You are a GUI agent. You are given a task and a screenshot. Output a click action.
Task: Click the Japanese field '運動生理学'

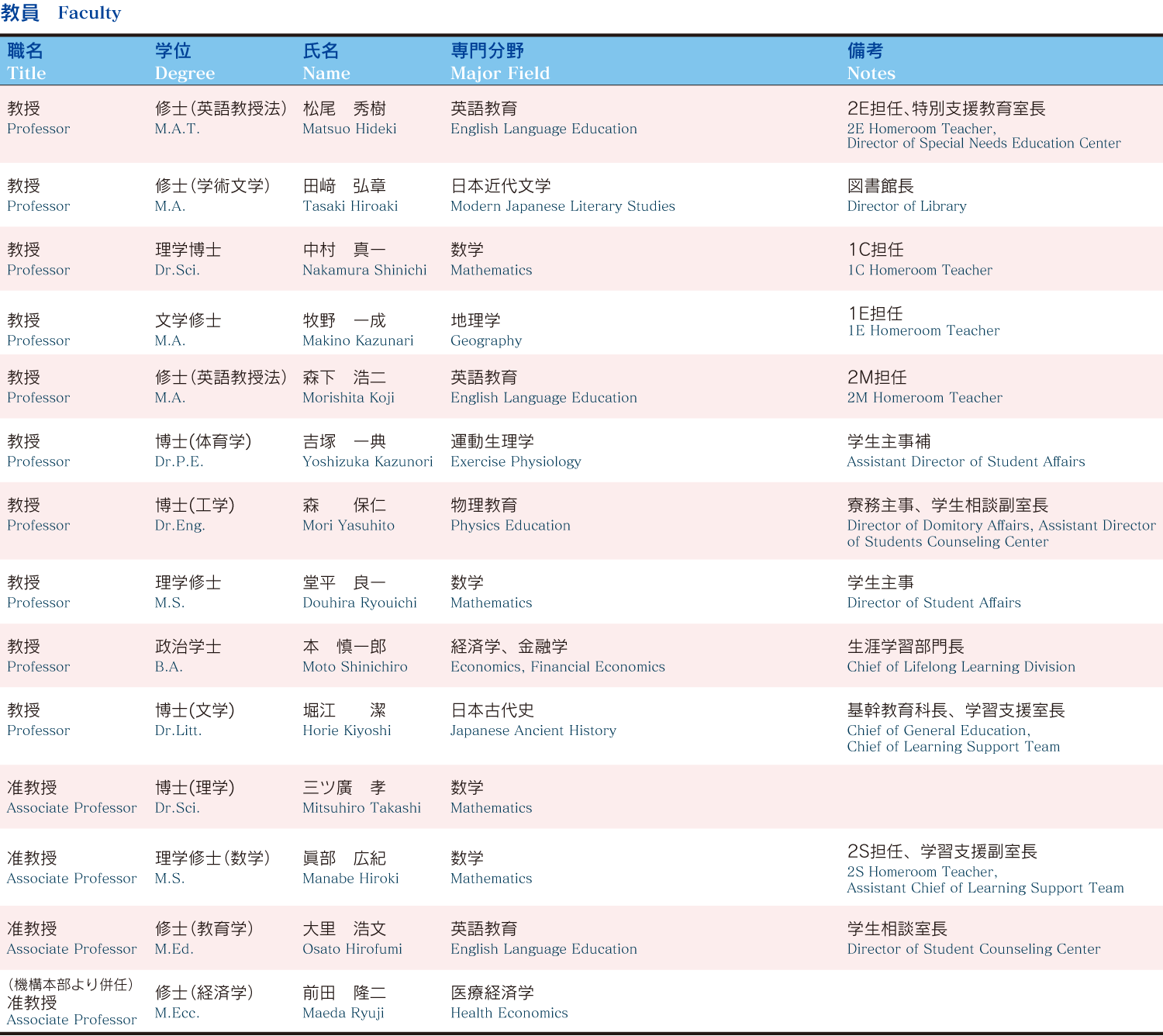[x=492, y=441]
